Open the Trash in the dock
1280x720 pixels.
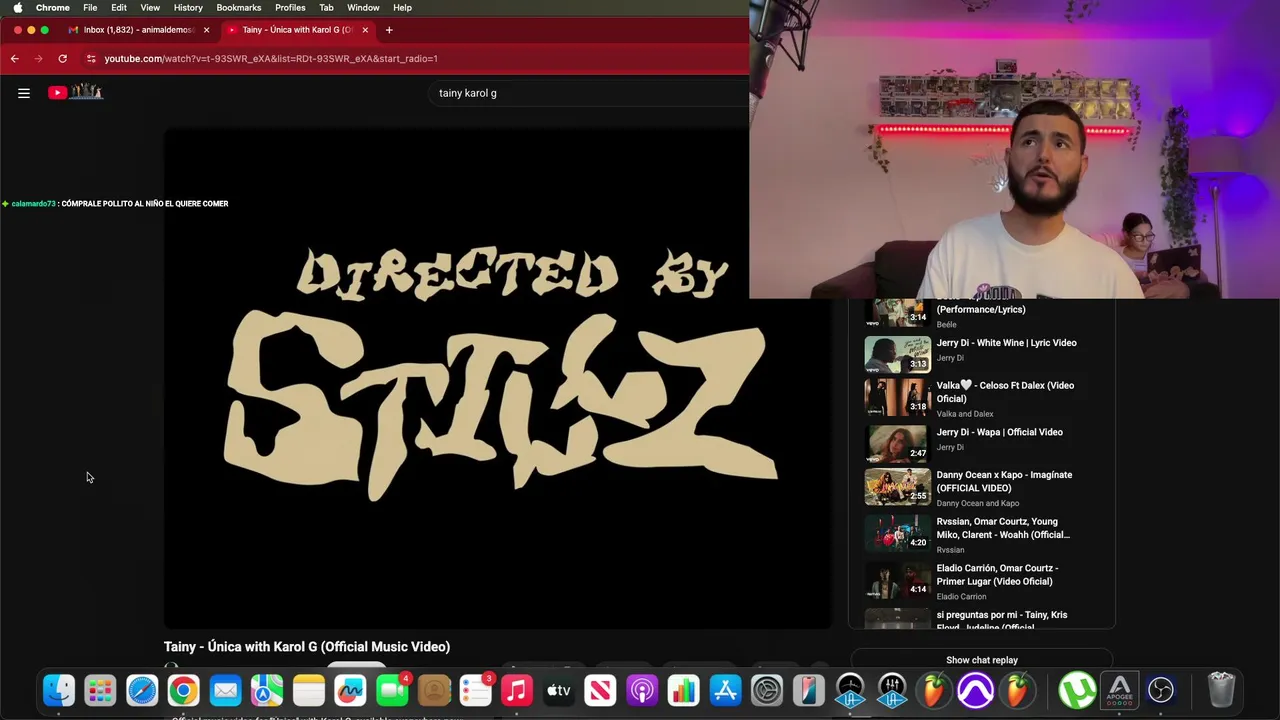[x=1221, y=690]
